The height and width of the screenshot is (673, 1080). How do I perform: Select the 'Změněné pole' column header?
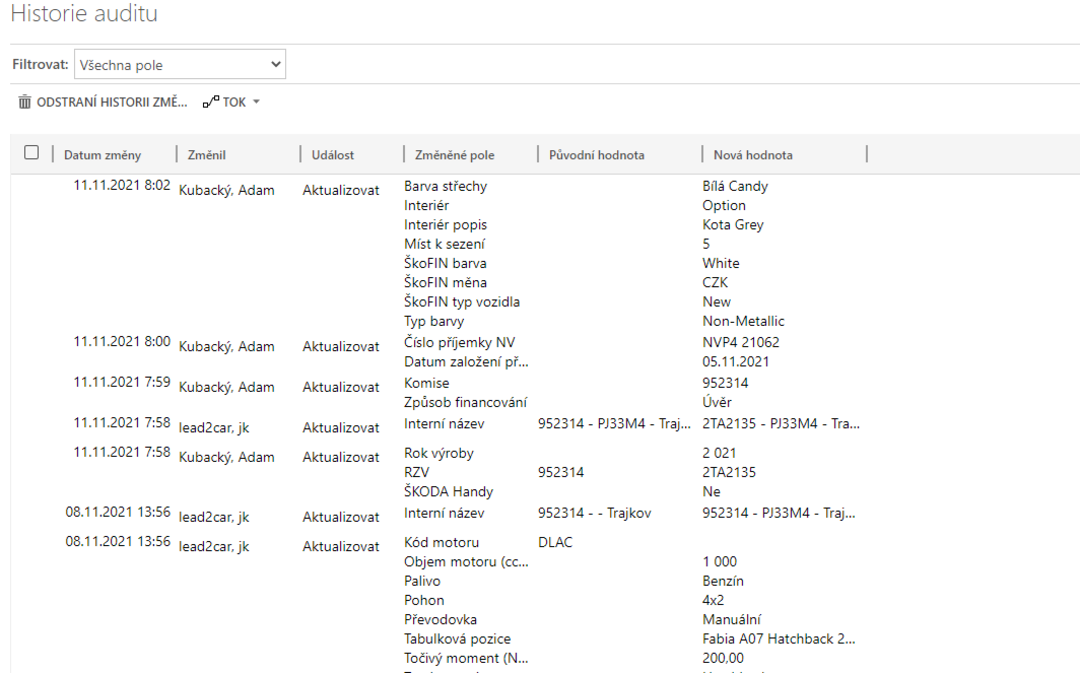coord(455,155)
